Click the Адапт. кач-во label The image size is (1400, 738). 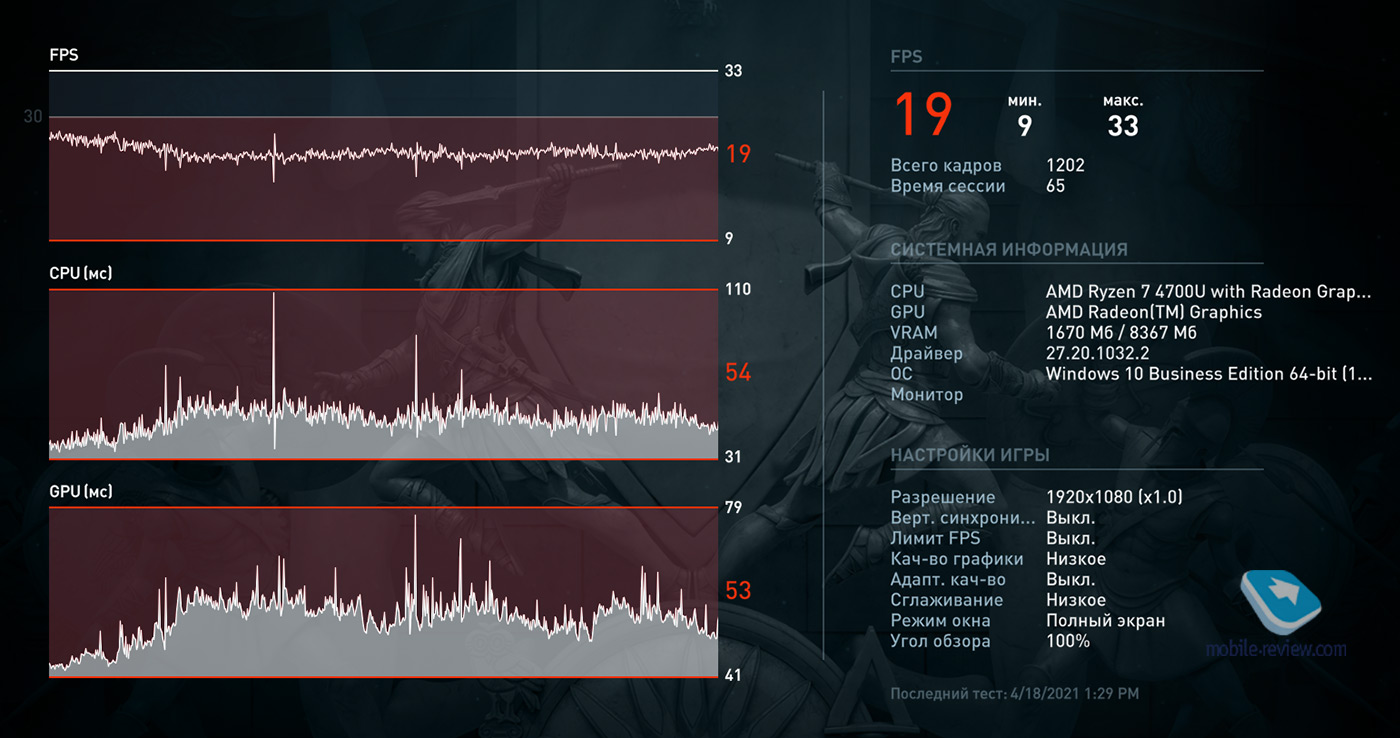pyautogui.click(x=948, y=580)
